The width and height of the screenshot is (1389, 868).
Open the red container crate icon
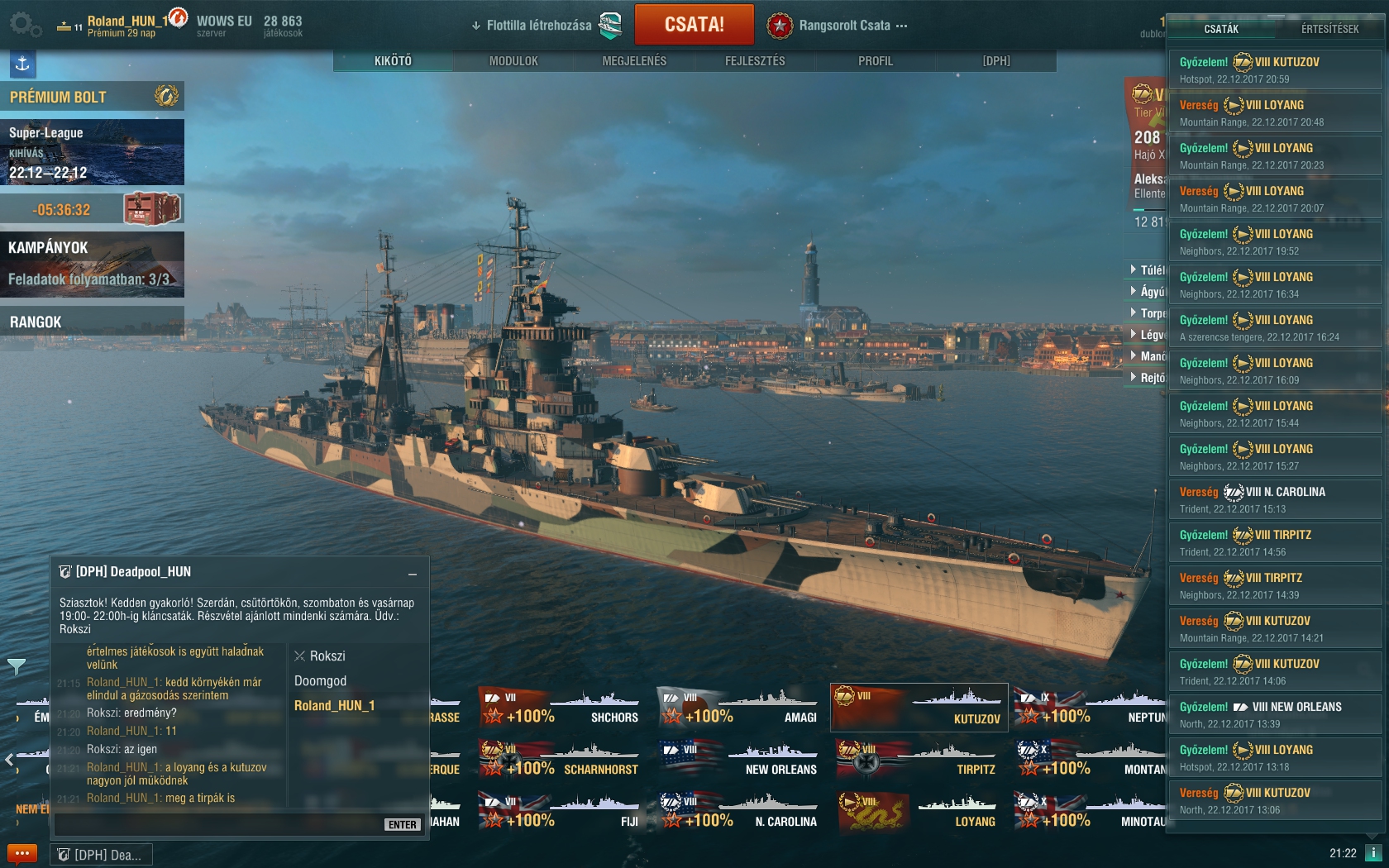pyautogui.click(x=152, y=208)
